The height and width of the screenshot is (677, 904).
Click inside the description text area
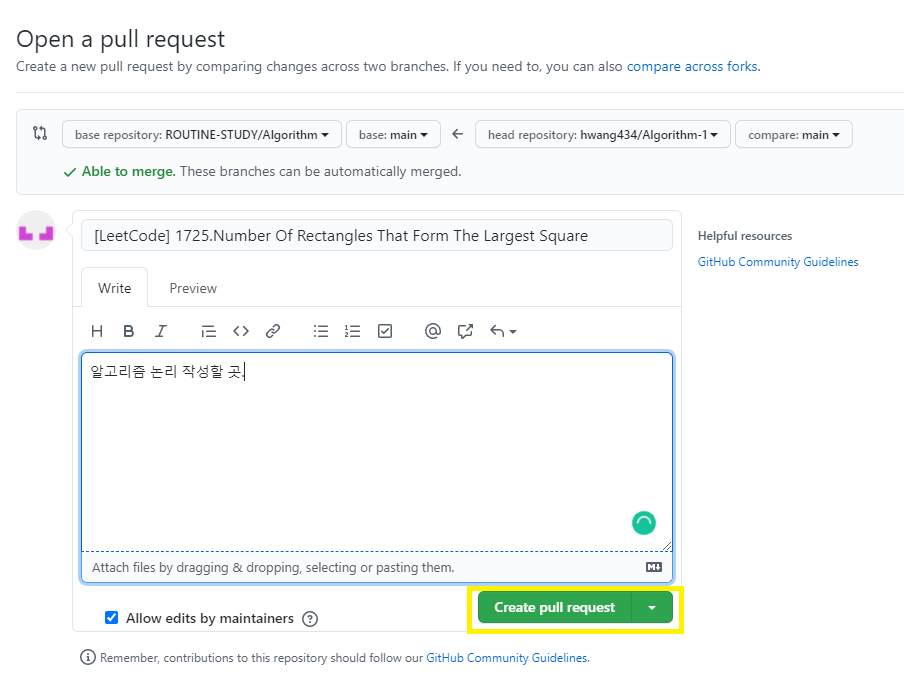(x=376, y=452)
